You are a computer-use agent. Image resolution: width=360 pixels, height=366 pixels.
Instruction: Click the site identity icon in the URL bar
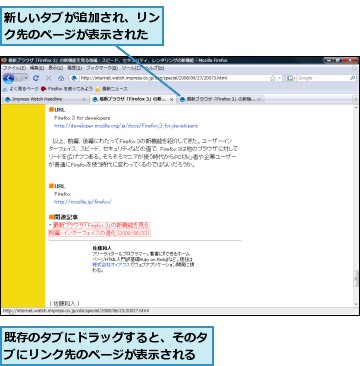coord(74,78)
